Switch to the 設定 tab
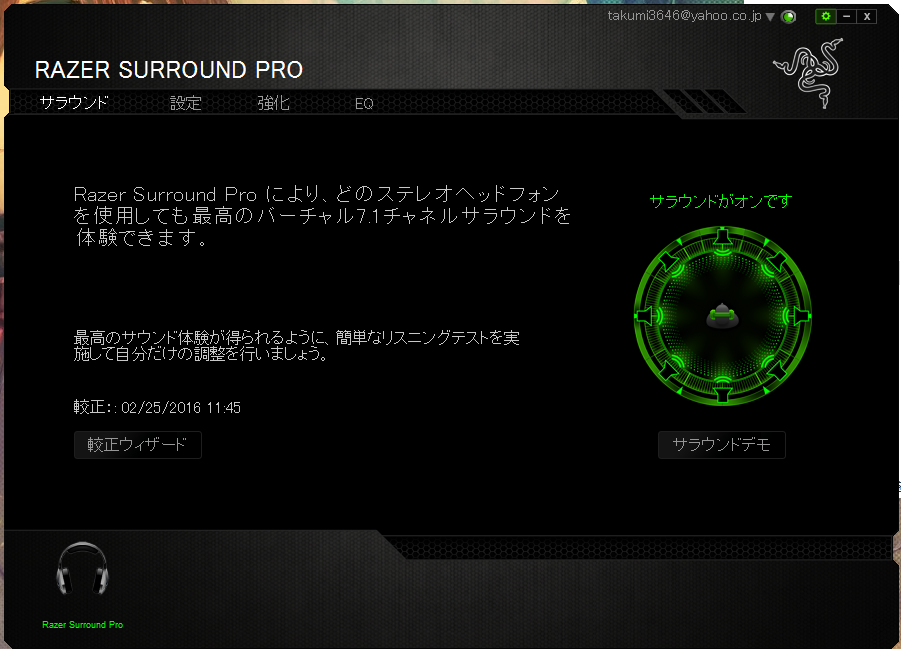 pyautogui.click(x=186, y=102)
